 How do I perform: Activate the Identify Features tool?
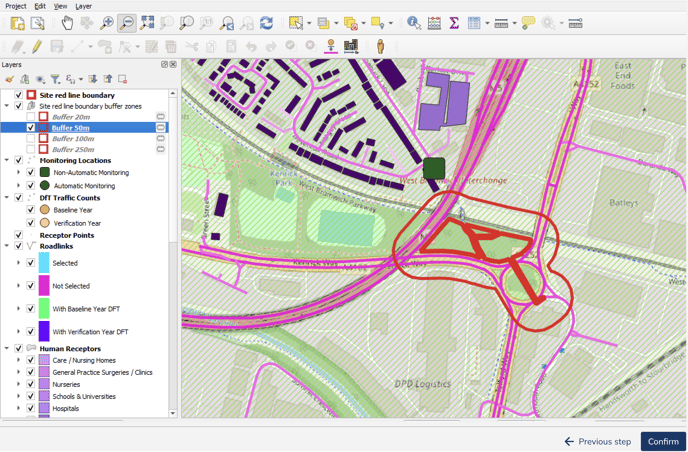coord(413,23)
